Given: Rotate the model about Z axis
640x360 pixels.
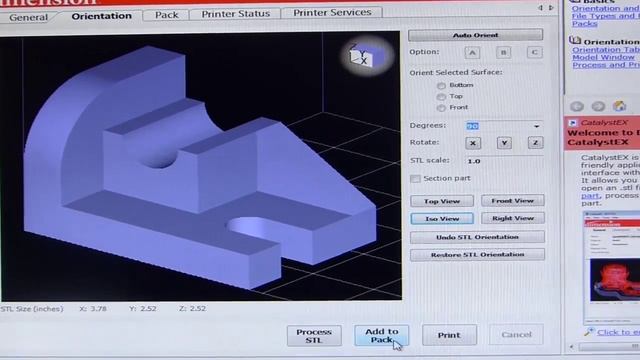Looking at the screenshot, I should click(536, 142).
